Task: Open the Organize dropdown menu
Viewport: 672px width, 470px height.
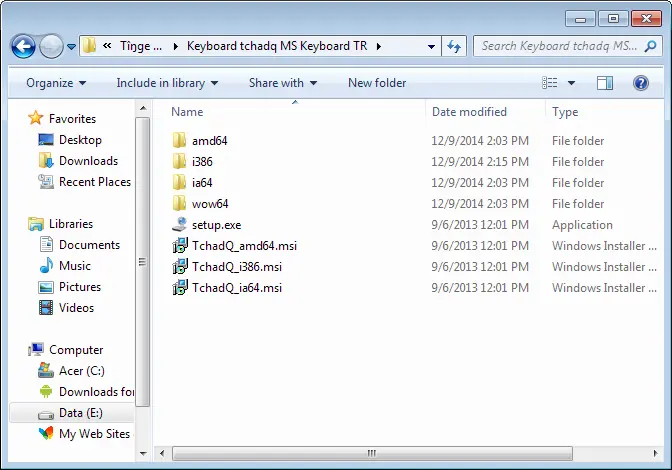Action: (x=56, y=83)
